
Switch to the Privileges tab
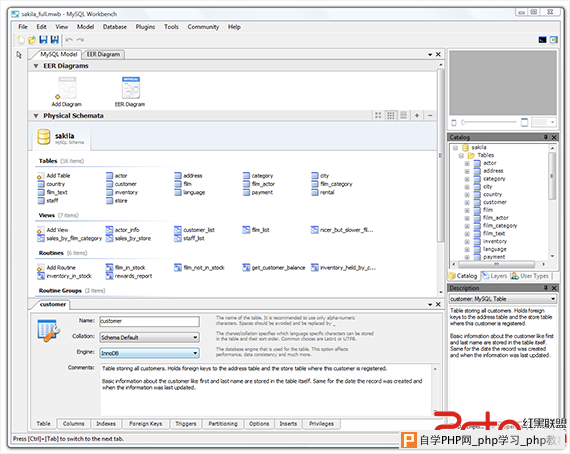click(x=321, y=423)
